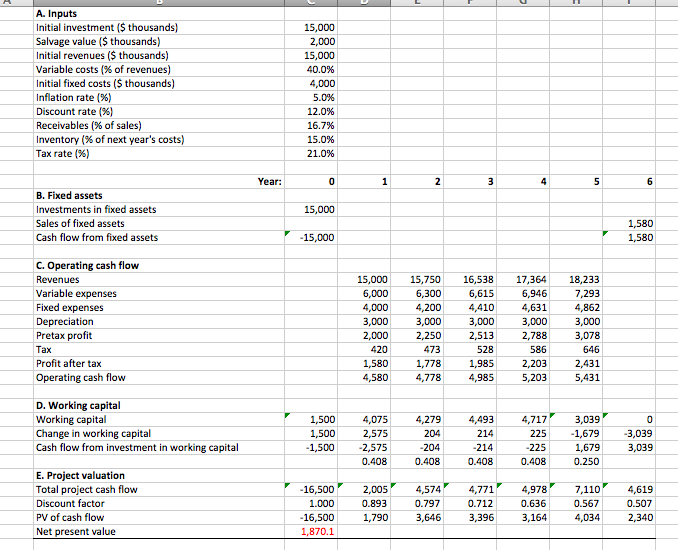Image resolution: width=678 pixels, height=550 pixels.
Task: Click the Receivables value 16.7%
Action: pos(311,125)
